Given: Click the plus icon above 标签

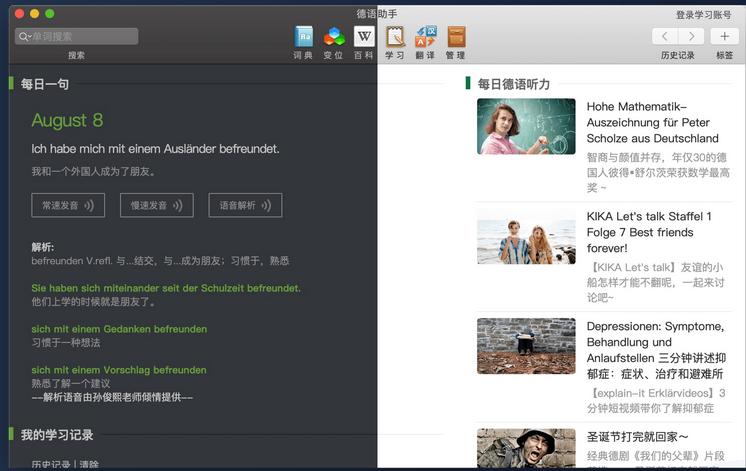Looking at the screenshot, I should point(724,36).
